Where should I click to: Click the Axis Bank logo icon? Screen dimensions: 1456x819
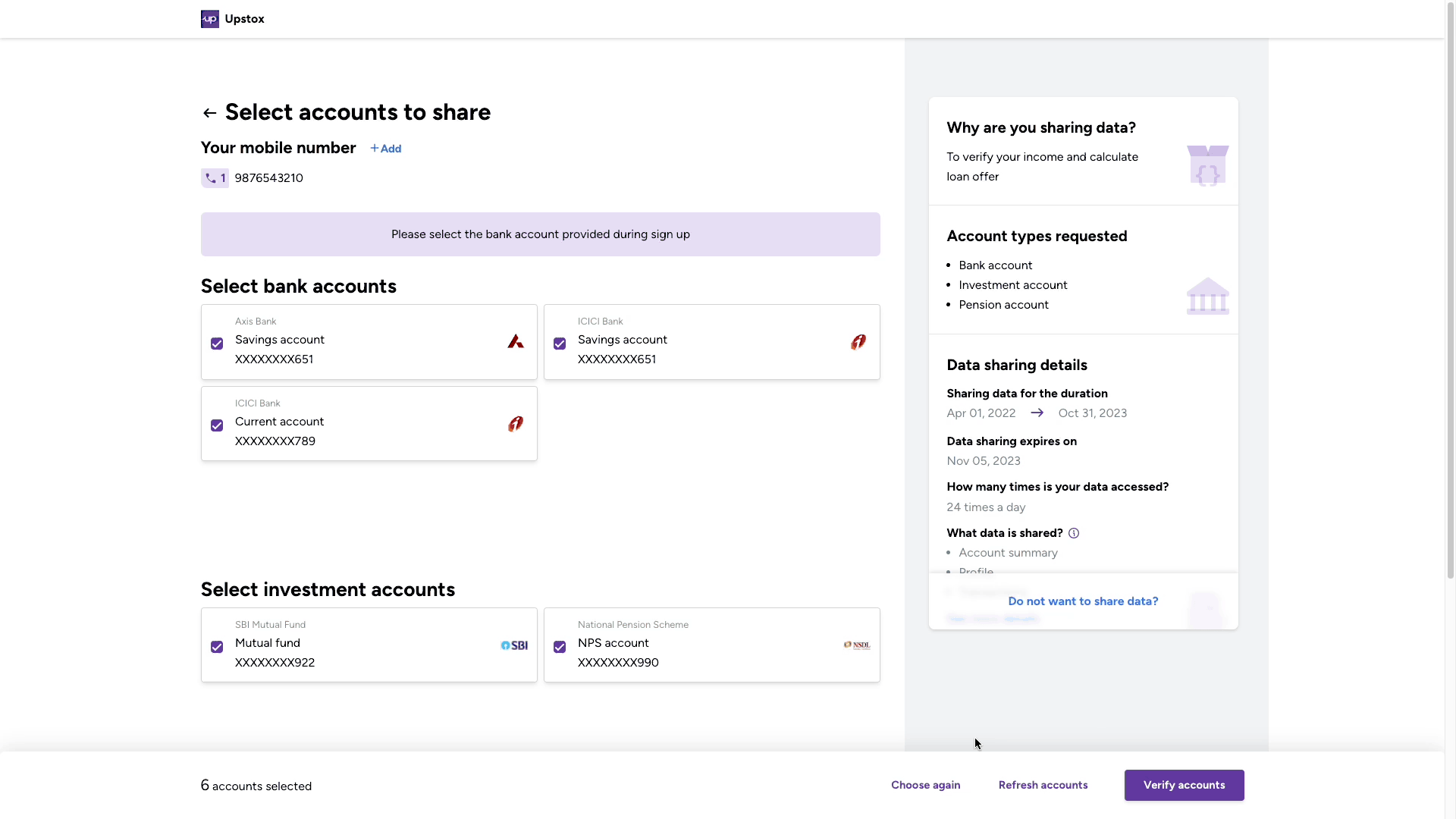click(x=516, y=342)
